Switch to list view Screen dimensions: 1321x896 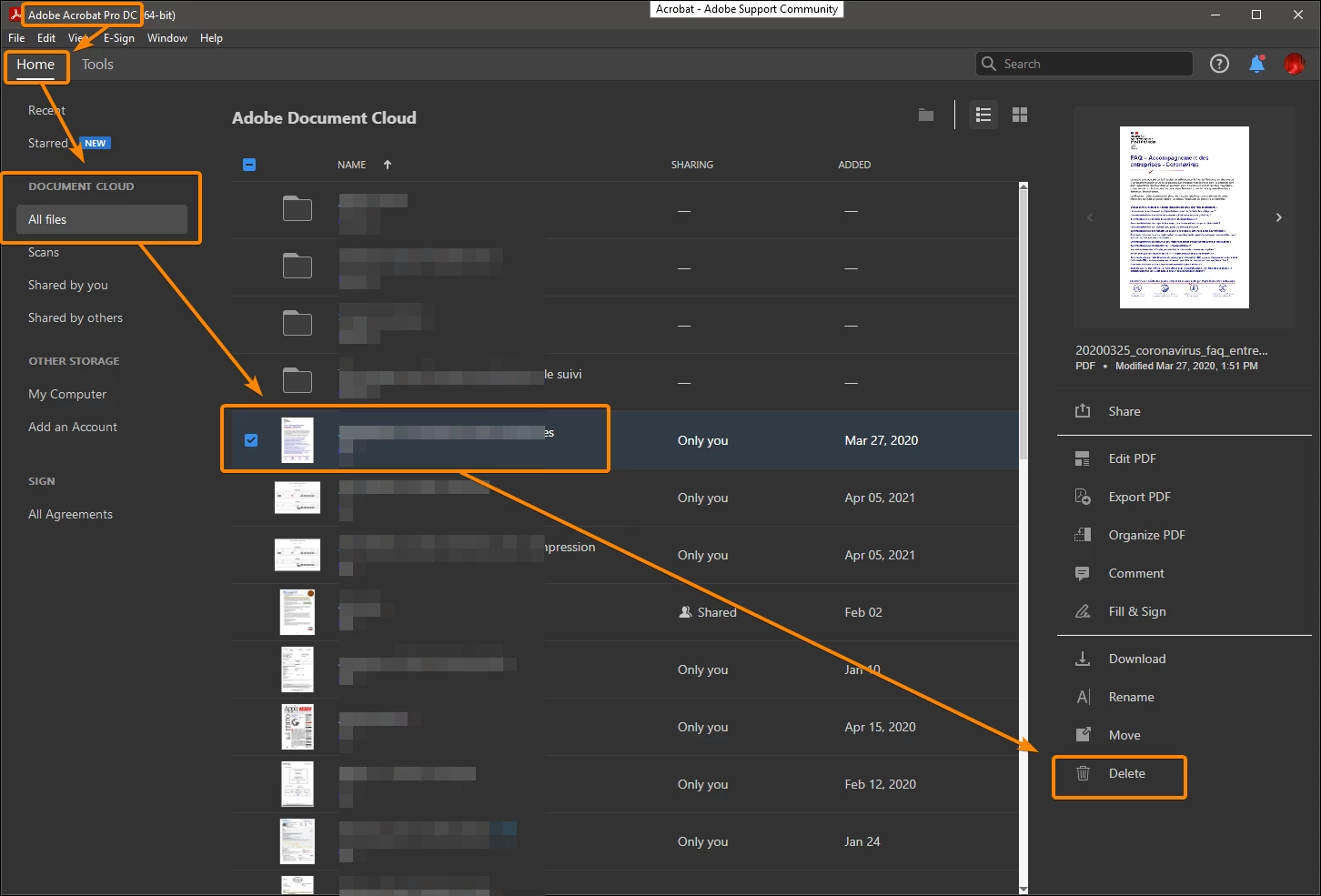983,115
